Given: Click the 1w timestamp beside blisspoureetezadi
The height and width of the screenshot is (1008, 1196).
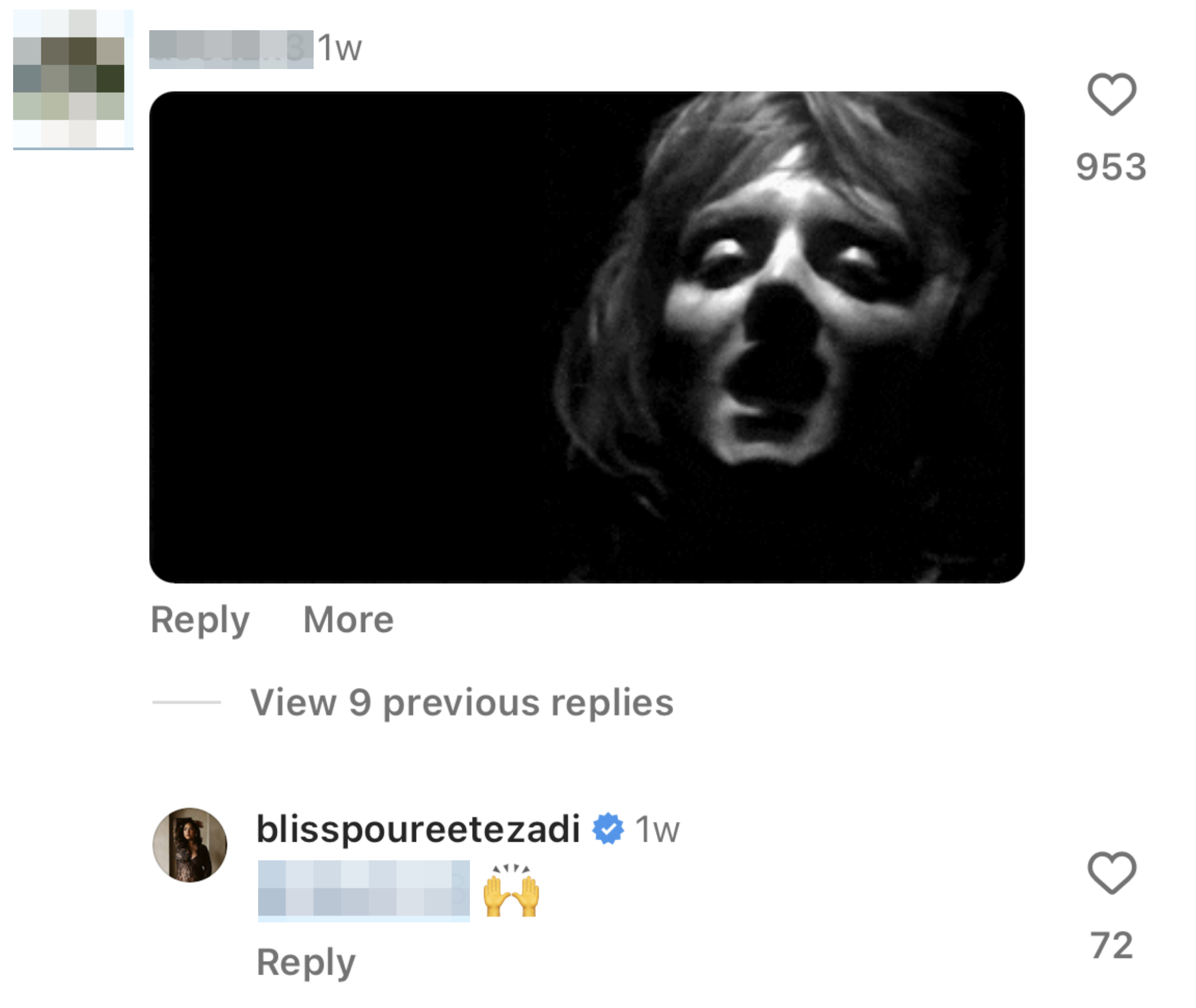Looking at the screenshot, I should tap(657, 830).
